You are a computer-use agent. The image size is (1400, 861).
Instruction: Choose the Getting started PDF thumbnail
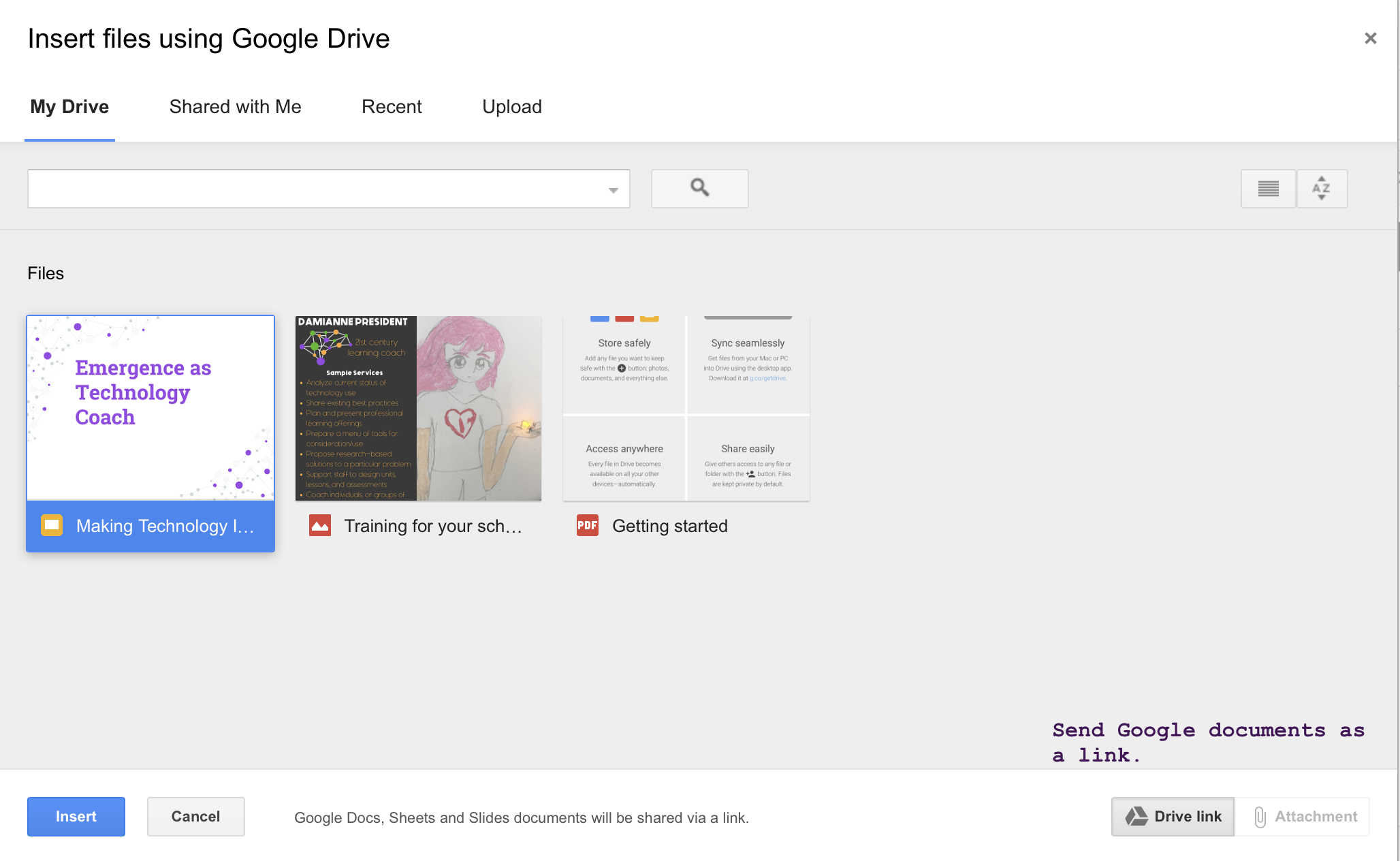coord(686,408)
